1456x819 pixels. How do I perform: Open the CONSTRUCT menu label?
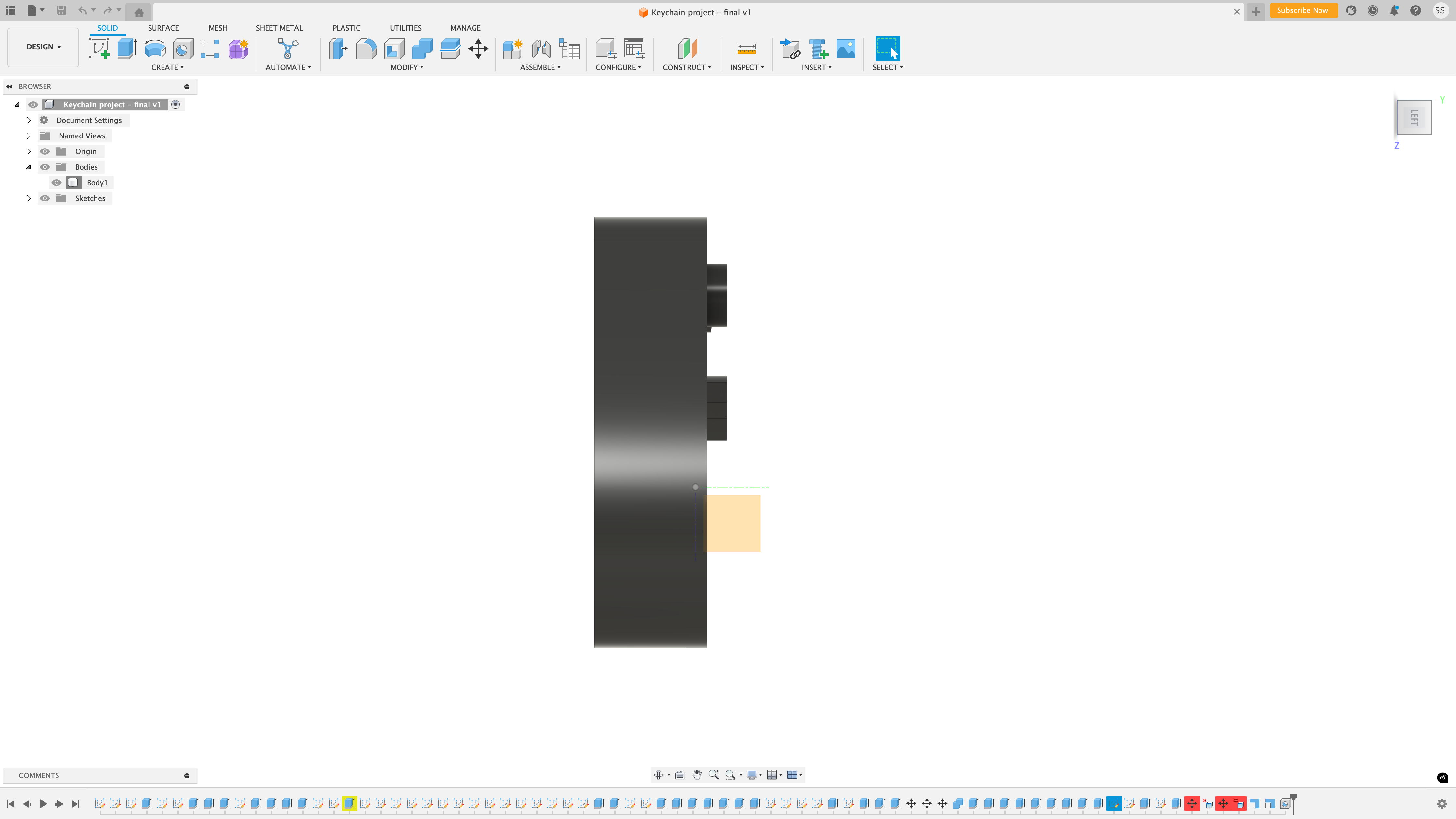pyautogui.click(x=687, y=67)
